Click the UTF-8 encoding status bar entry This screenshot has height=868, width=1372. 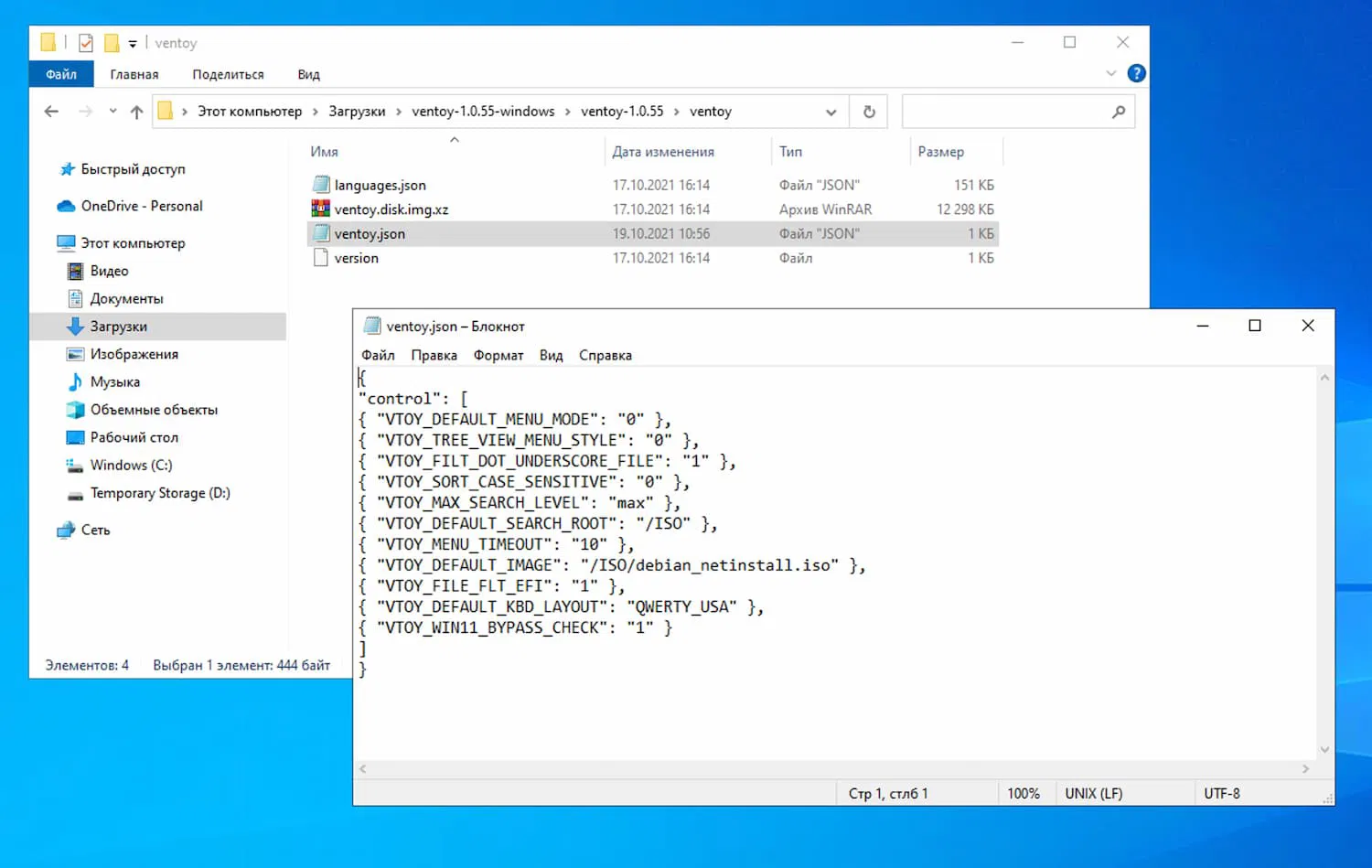point(1222,793)
